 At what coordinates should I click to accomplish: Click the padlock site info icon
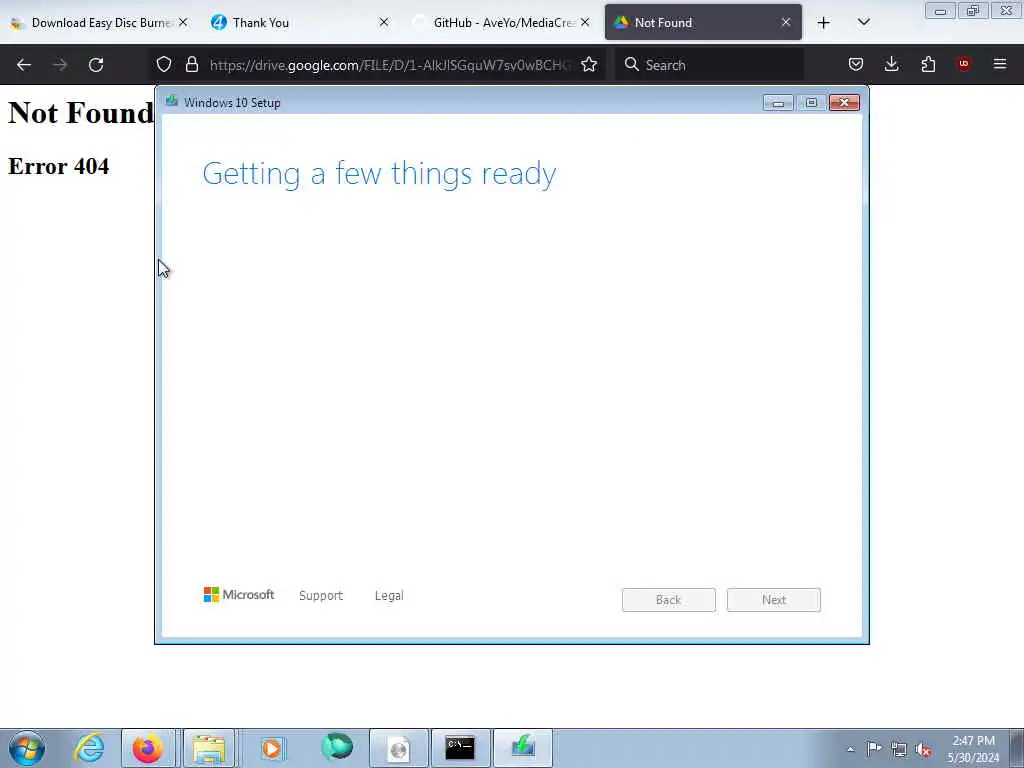tap(191, 65)
